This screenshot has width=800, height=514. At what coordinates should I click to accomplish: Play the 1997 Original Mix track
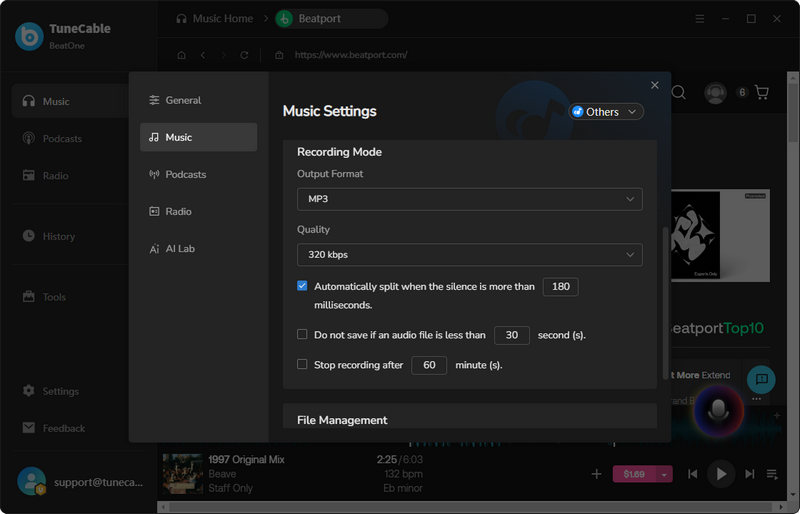pos(721,474)
